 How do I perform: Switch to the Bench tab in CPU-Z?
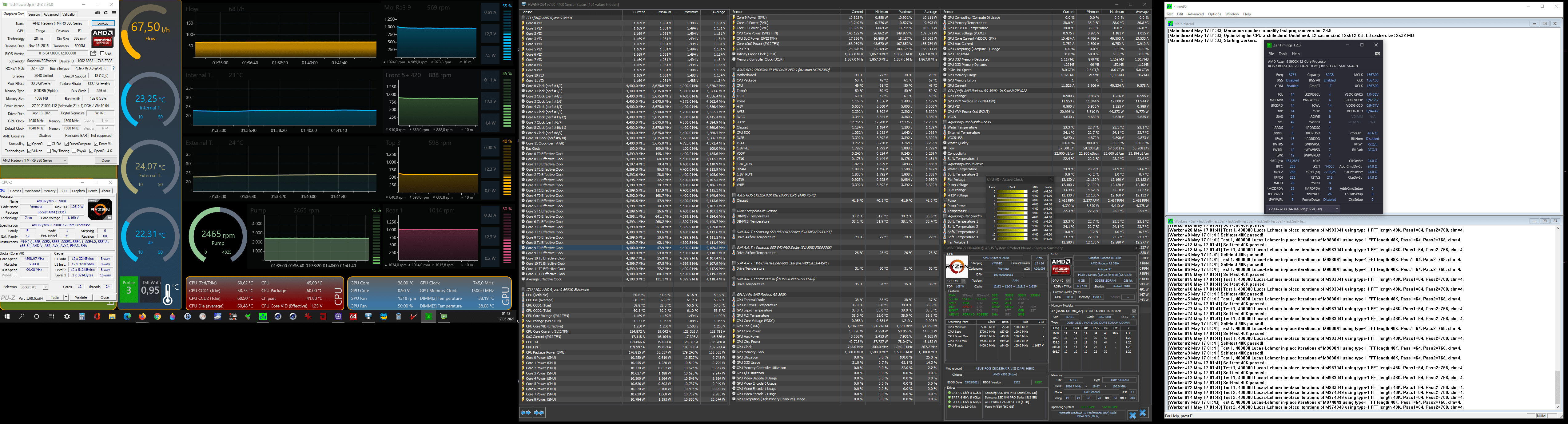[93, 191]
